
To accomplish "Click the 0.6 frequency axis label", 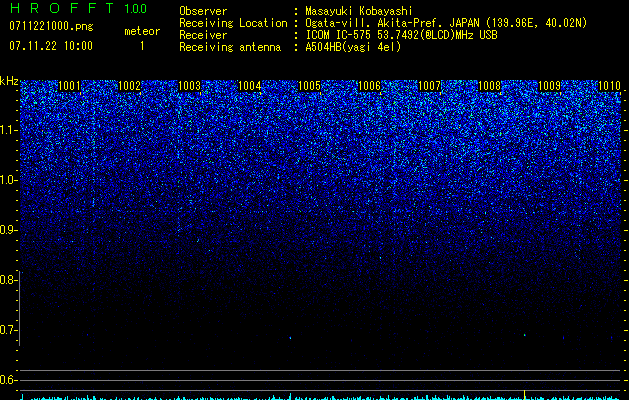I will point(8,380).
